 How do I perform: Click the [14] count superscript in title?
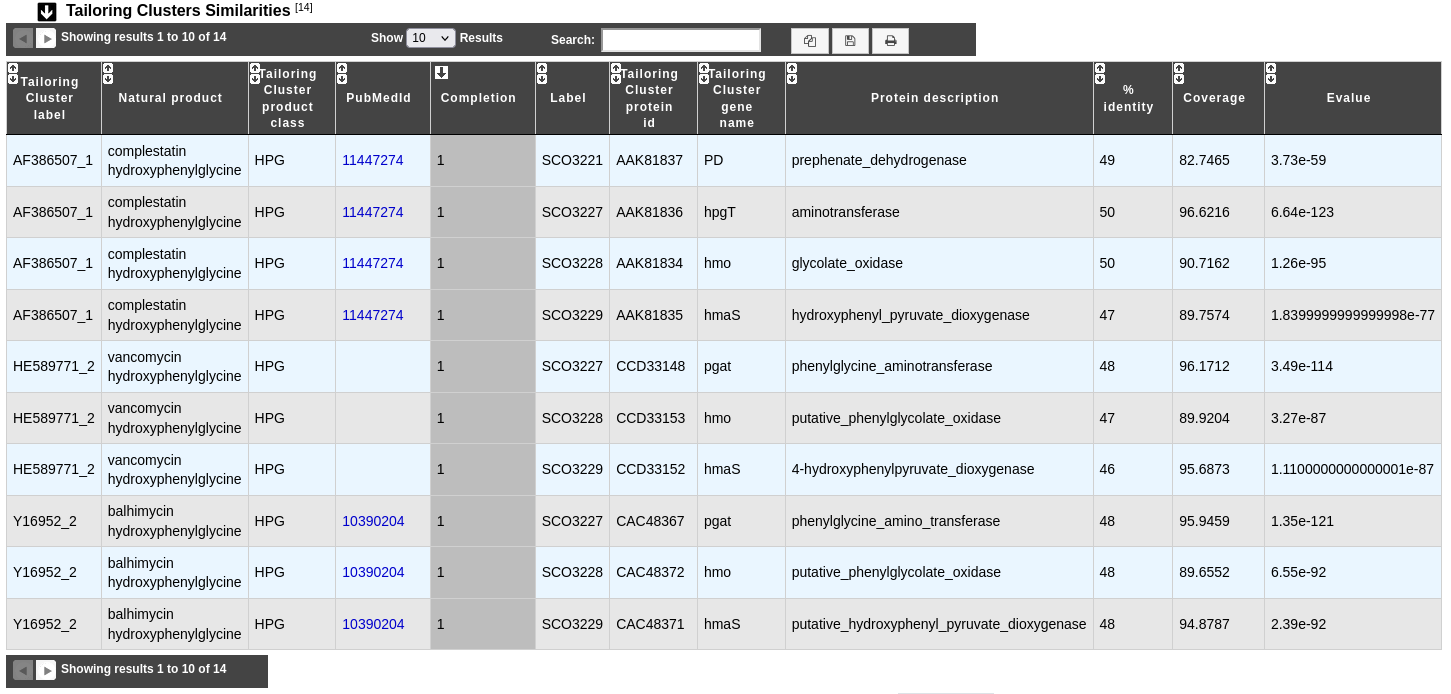tap(304, 7)
